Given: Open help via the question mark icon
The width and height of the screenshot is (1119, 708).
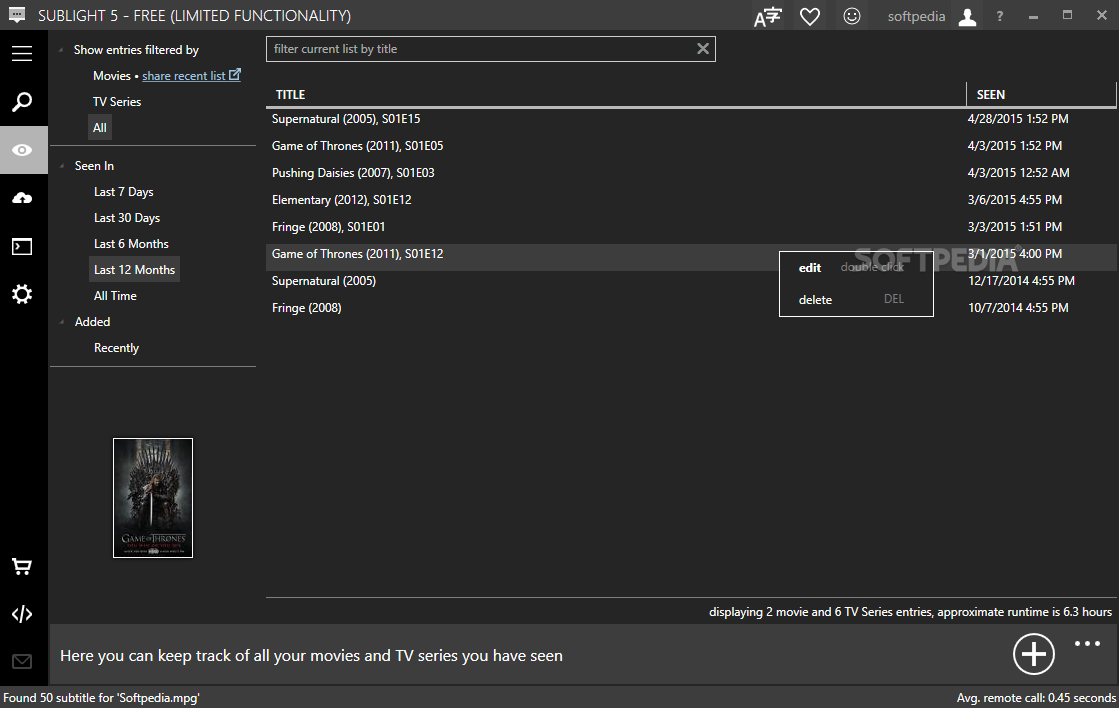Looking at the screenshot, I should [1000, 16].
